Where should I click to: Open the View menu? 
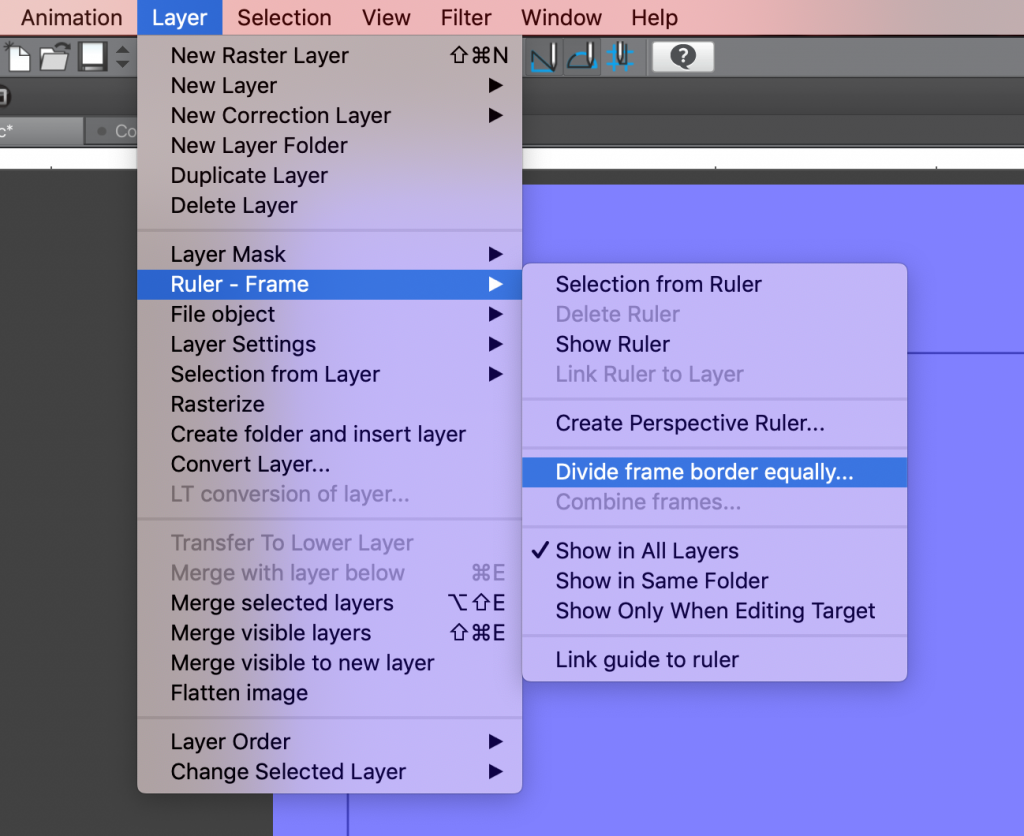(x=386, y=18)
